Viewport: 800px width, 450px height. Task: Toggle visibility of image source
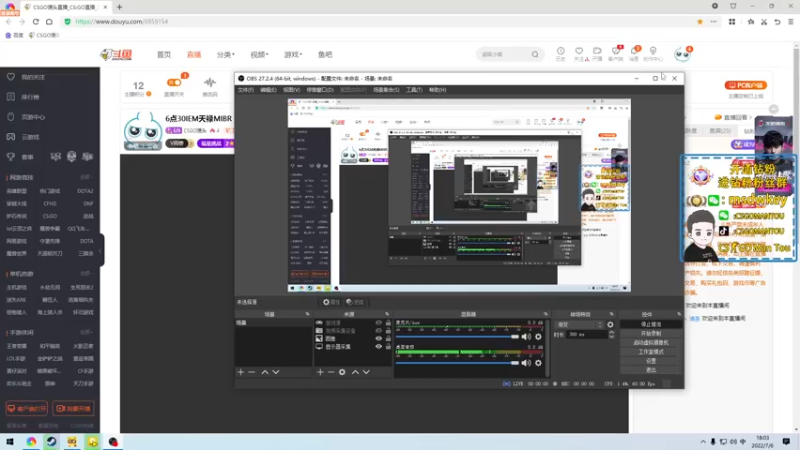pos(379,338)
